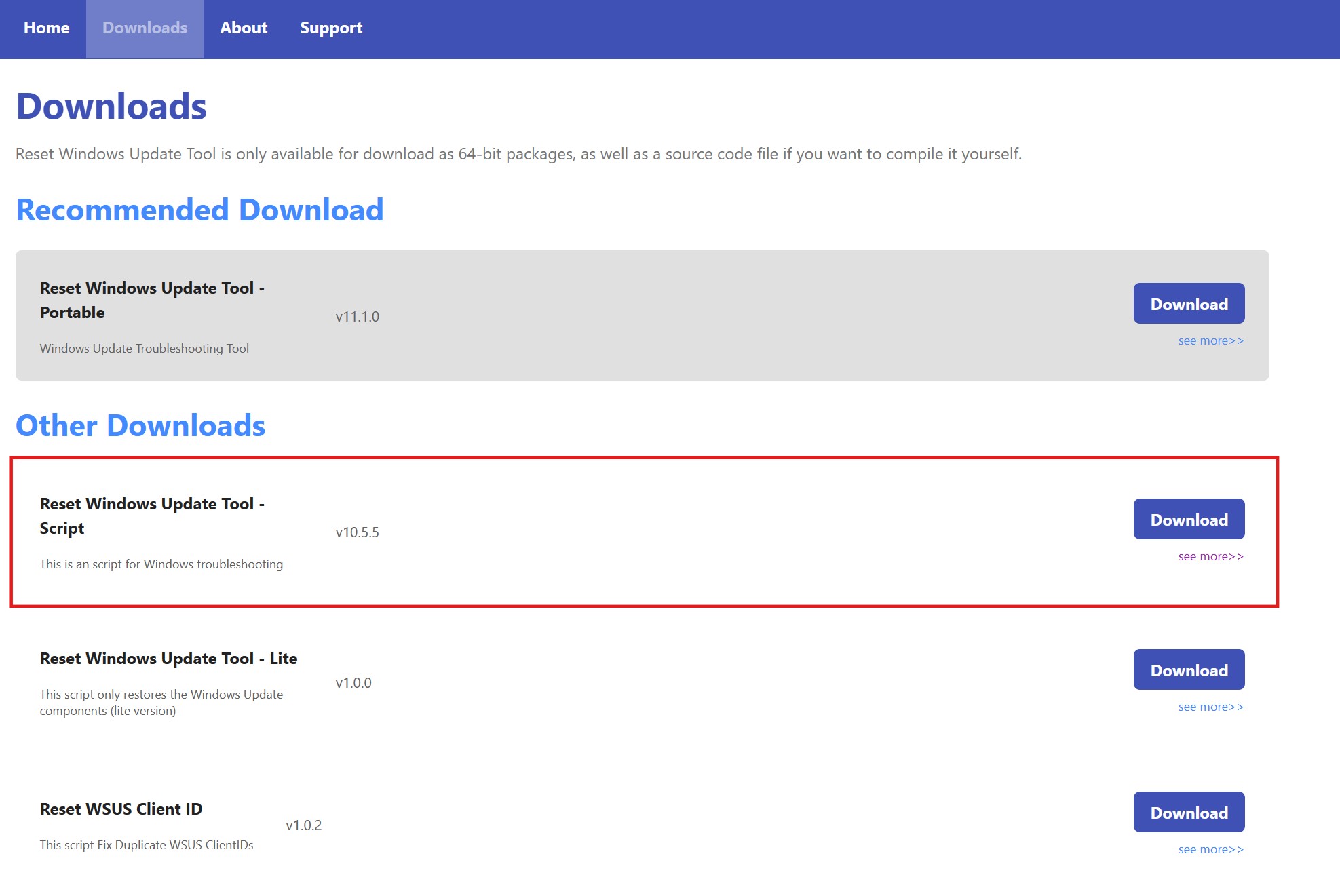
Task: Toggle Recommended Download section visibility
Action: pos(199,208)
